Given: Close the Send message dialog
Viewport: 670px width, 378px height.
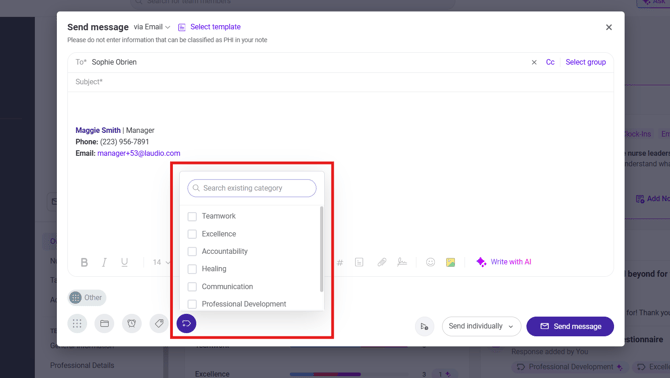Looking at the screenshot, I should [x=609, y=27].
